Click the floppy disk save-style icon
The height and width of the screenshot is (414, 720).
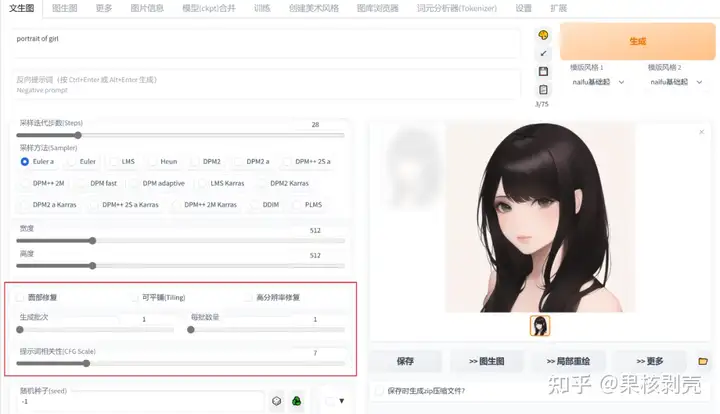543,71
